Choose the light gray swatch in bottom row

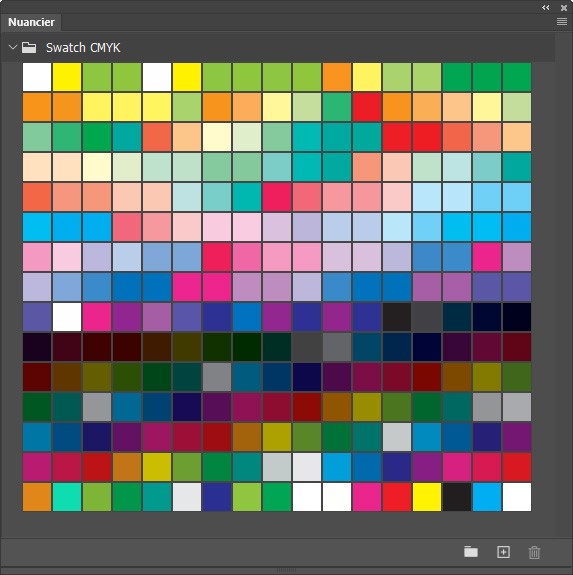187,497
